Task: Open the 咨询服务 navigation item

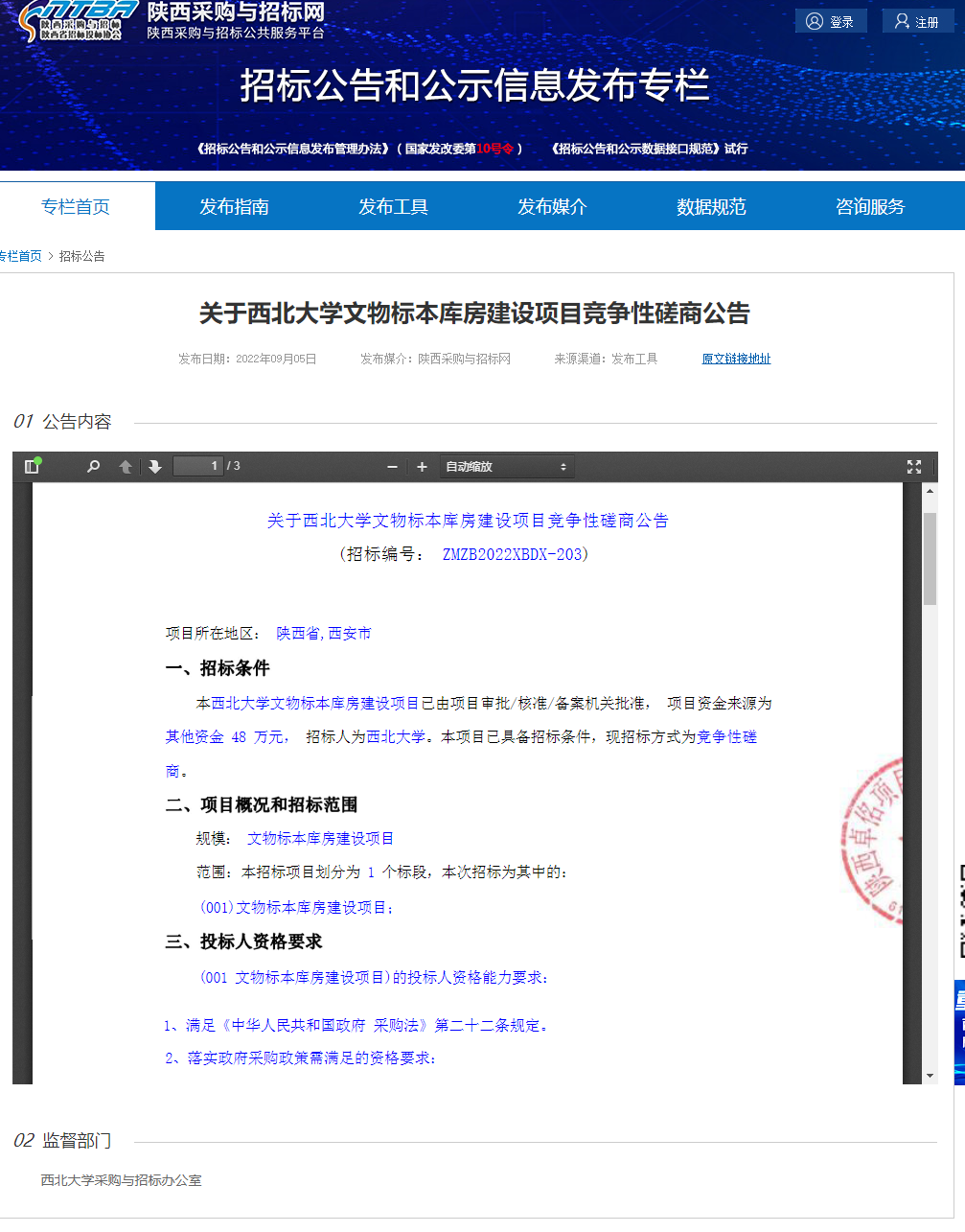Action: click(870, 206)
